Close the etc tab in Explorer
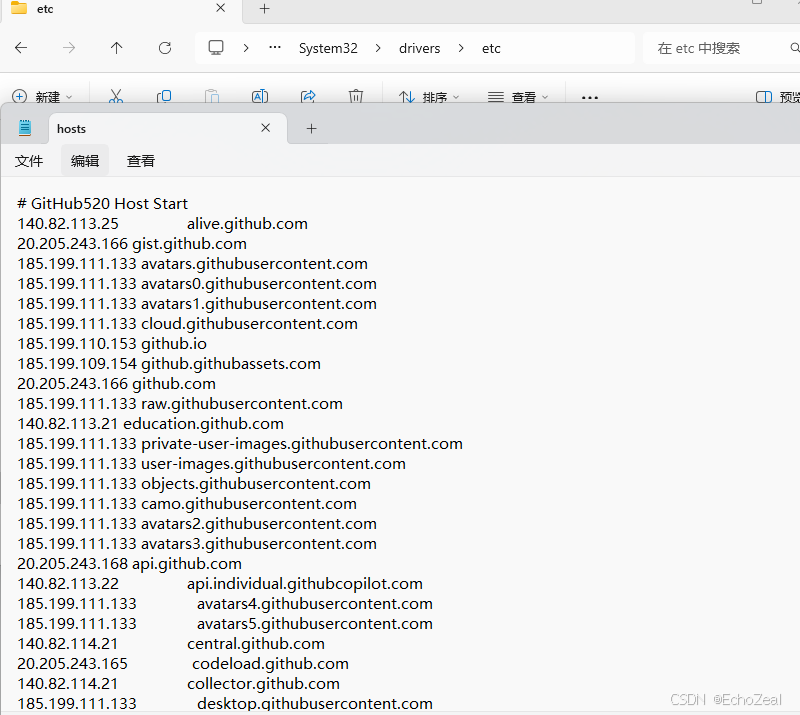 click(220, 8)
